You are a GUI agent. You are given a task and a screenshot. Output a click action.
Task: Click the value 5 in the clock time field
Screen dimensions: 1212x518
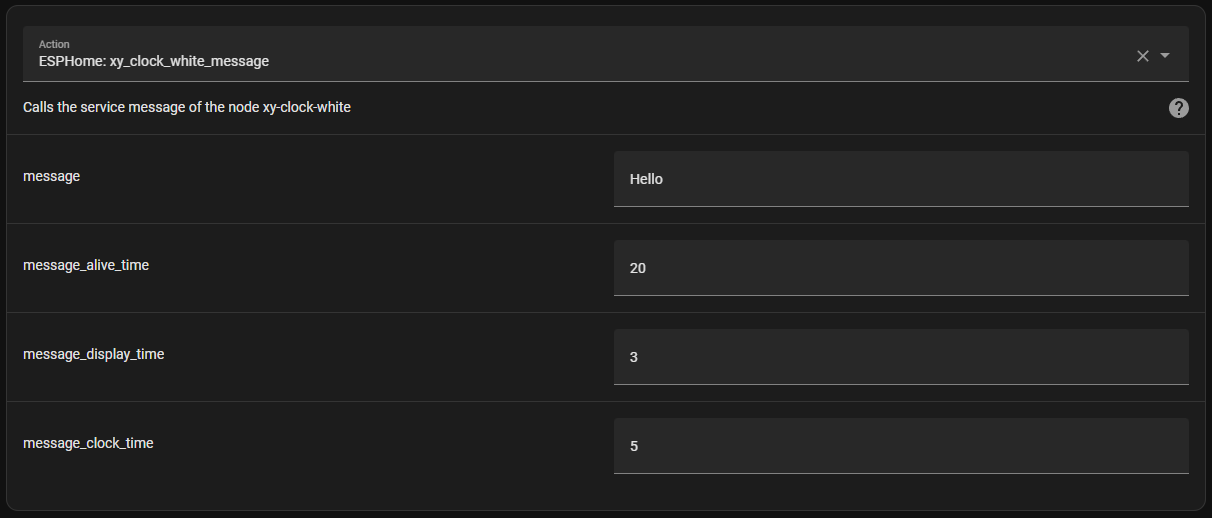[634, 446]
